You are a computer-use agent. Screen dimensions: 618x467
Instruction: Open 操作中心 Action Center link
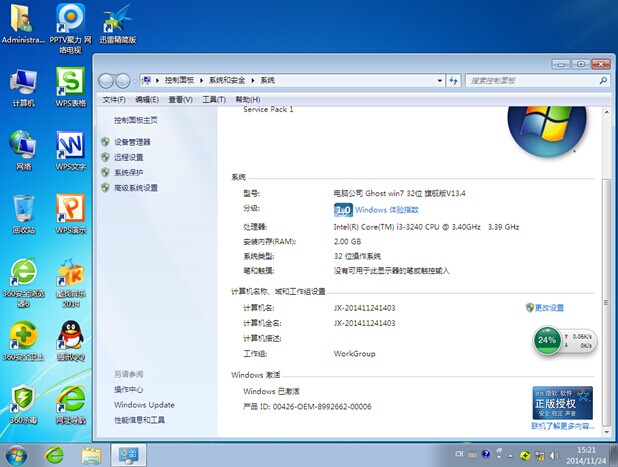point(128,389)
